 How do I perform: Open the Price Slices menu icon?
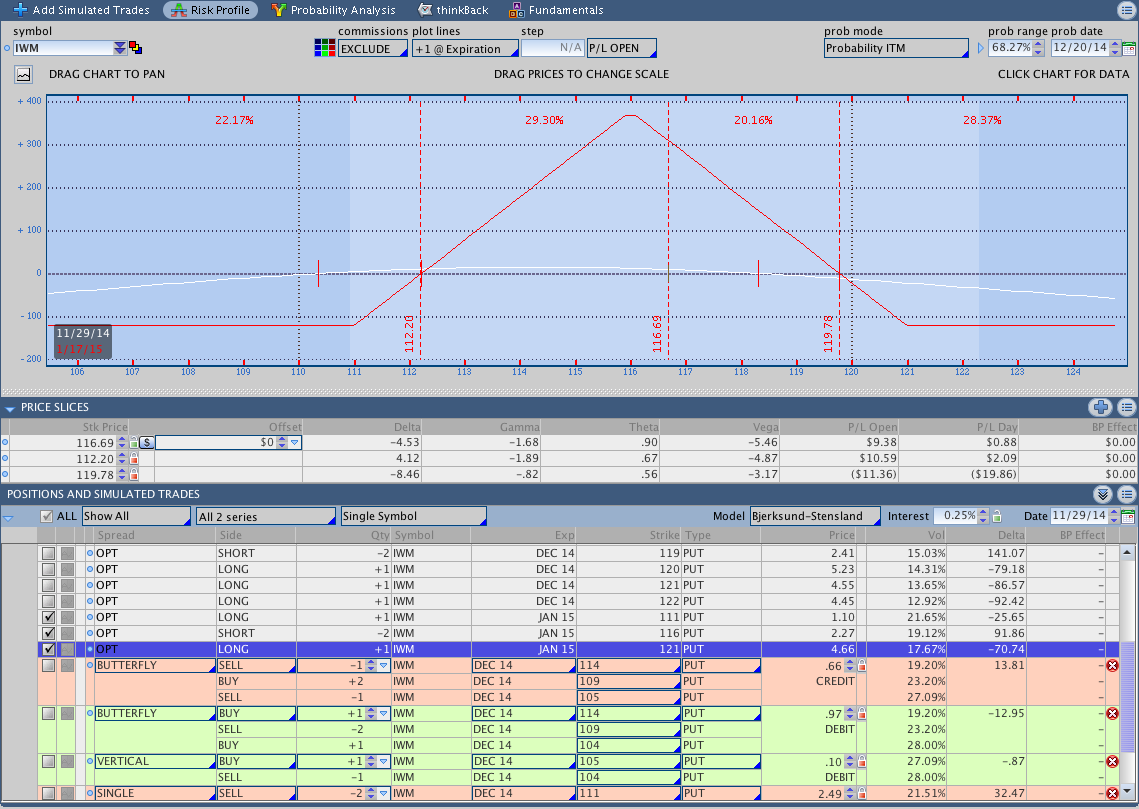(x=1127, y=407)
